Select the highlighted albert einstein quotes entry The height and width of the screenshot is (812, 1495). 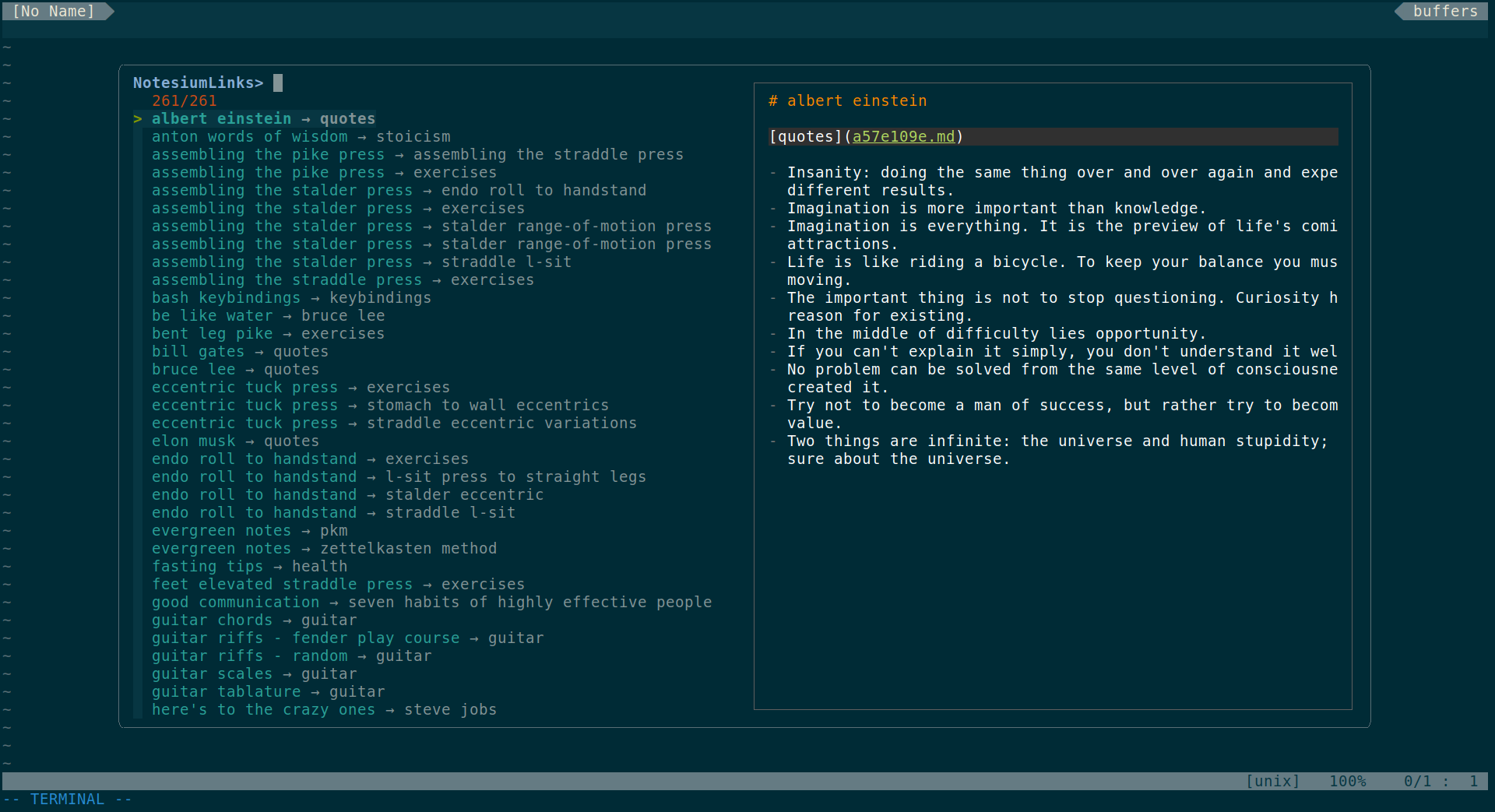[x=264, y=118]
